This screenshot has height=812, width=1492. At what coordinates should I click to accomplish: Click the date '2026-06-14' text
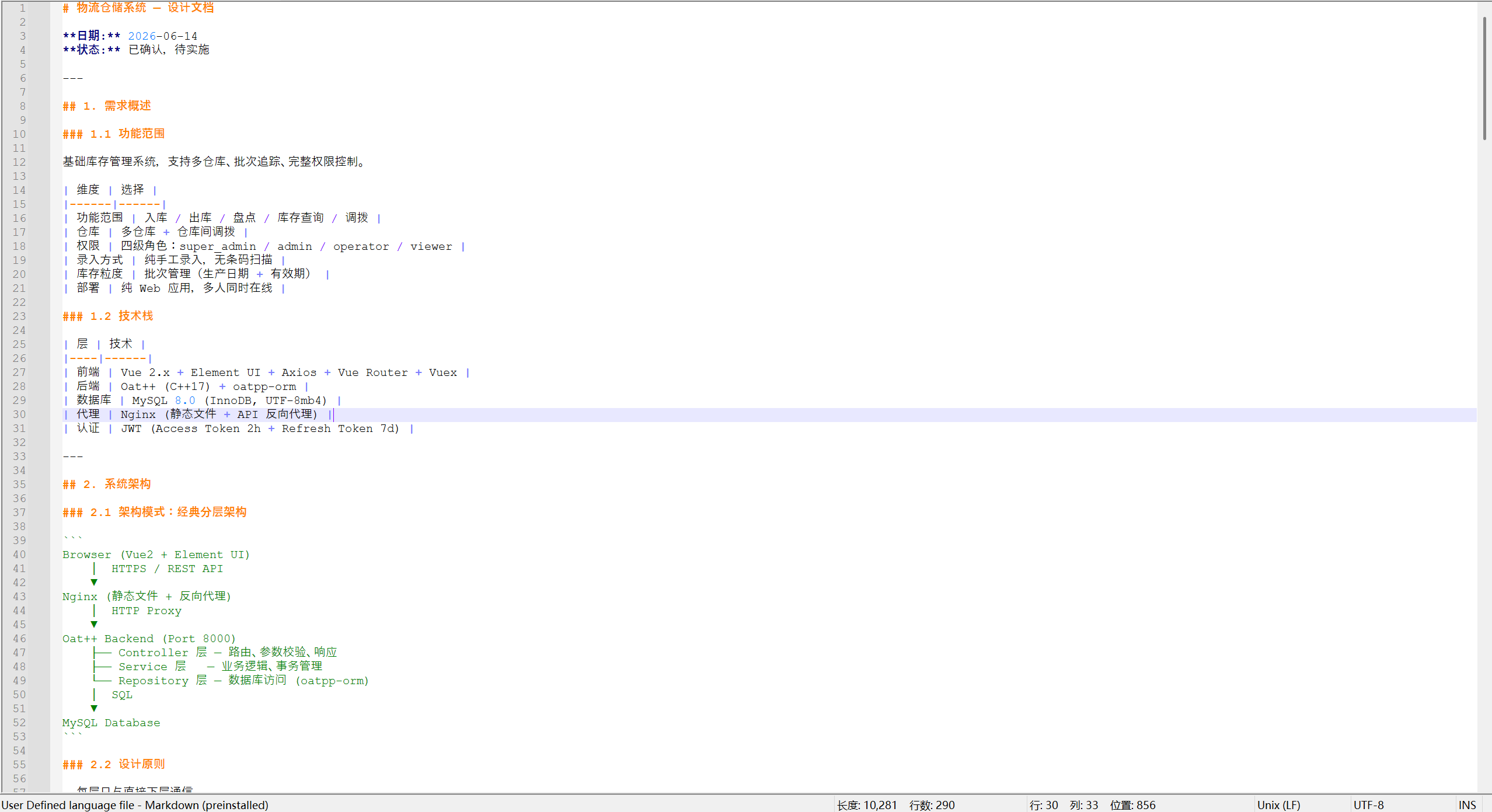pos(163,36)
